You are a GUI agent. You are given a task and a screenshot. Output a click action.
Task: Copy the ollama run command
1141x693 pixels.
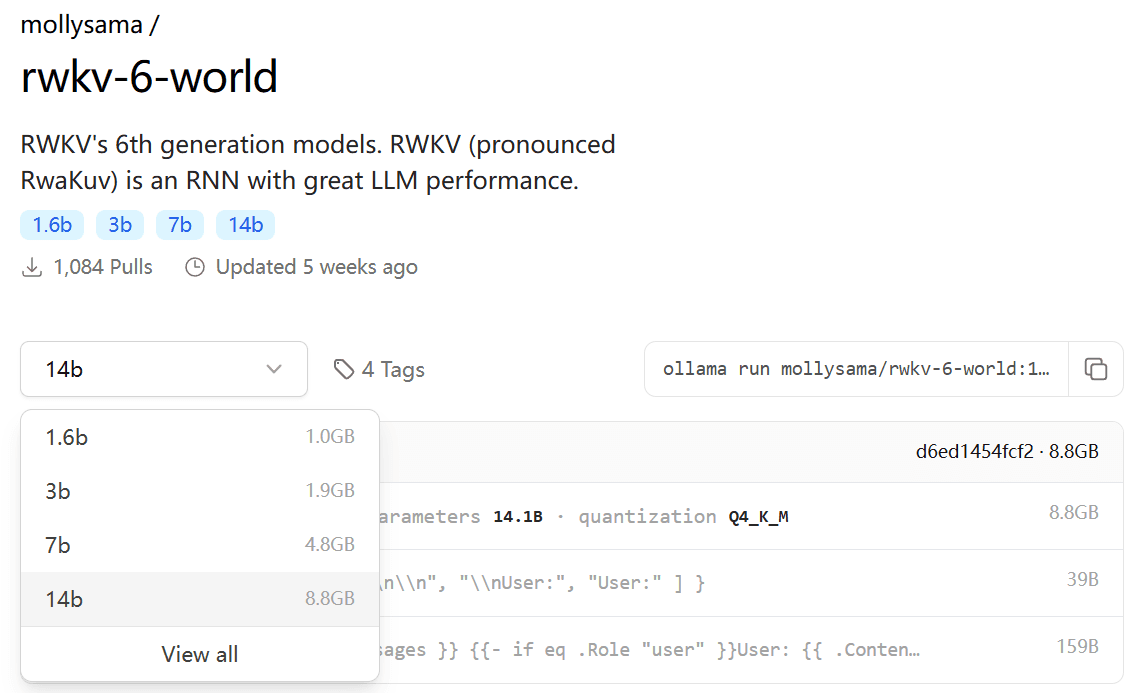pyautogui.click(x=1095, y=369)
